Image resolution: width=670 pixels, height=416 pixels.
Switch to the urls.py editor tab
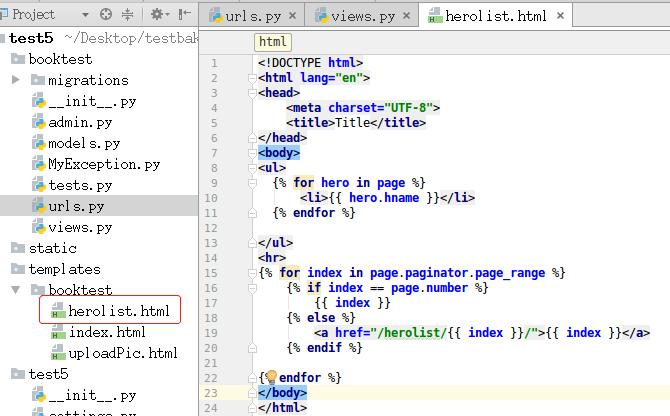click(253, 16)
